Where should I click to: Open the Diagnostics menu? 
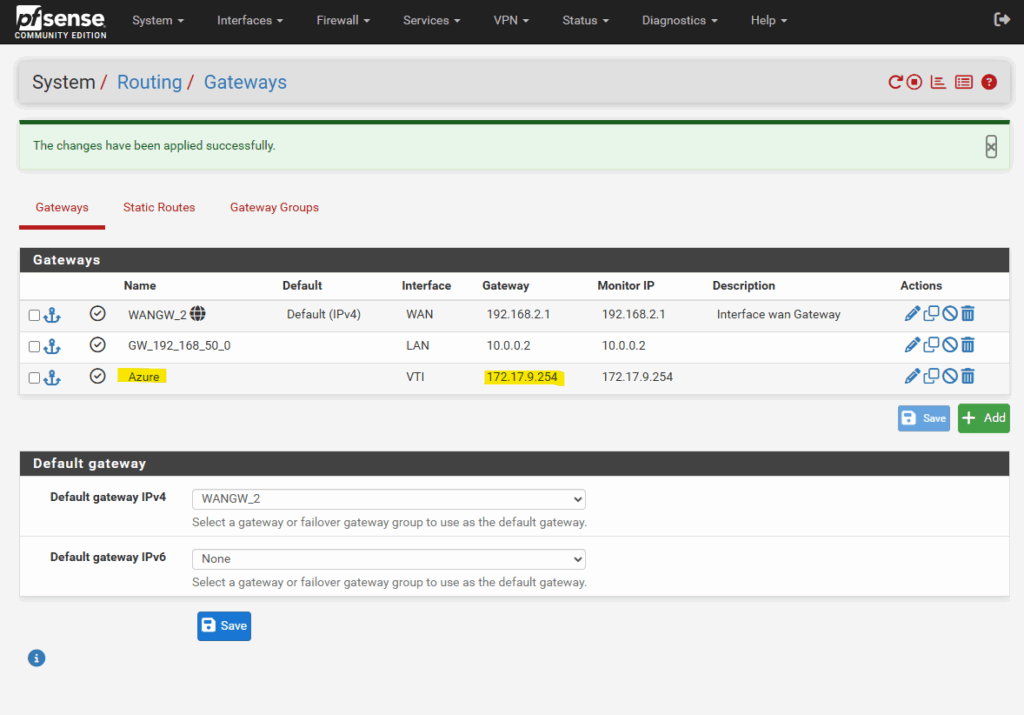(x=679, y=20)
